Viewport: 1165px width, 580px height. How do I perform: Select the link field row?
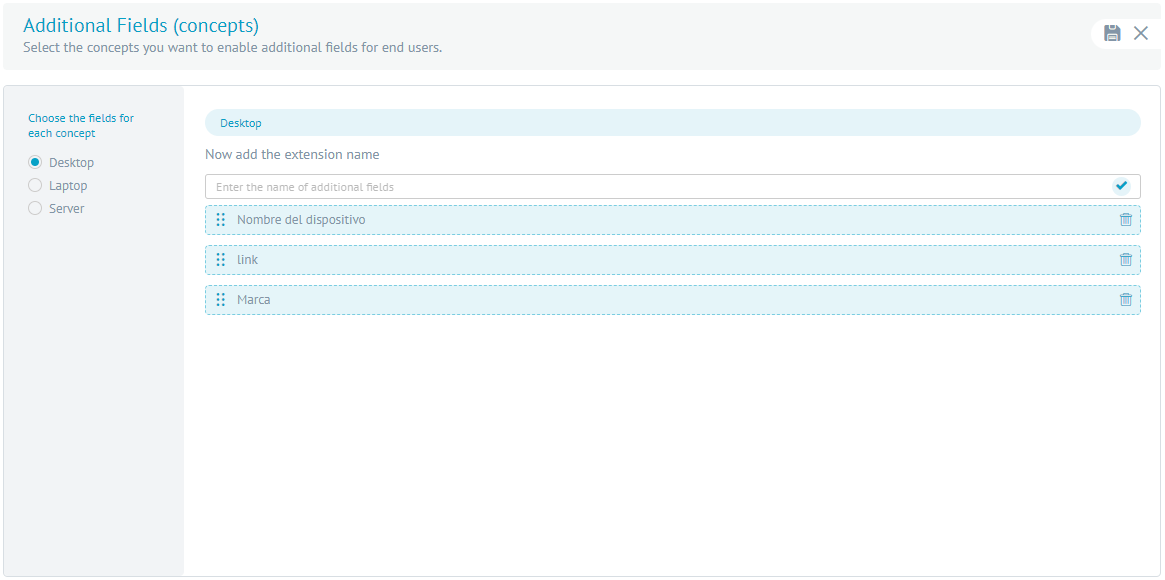tap(672, 260)
